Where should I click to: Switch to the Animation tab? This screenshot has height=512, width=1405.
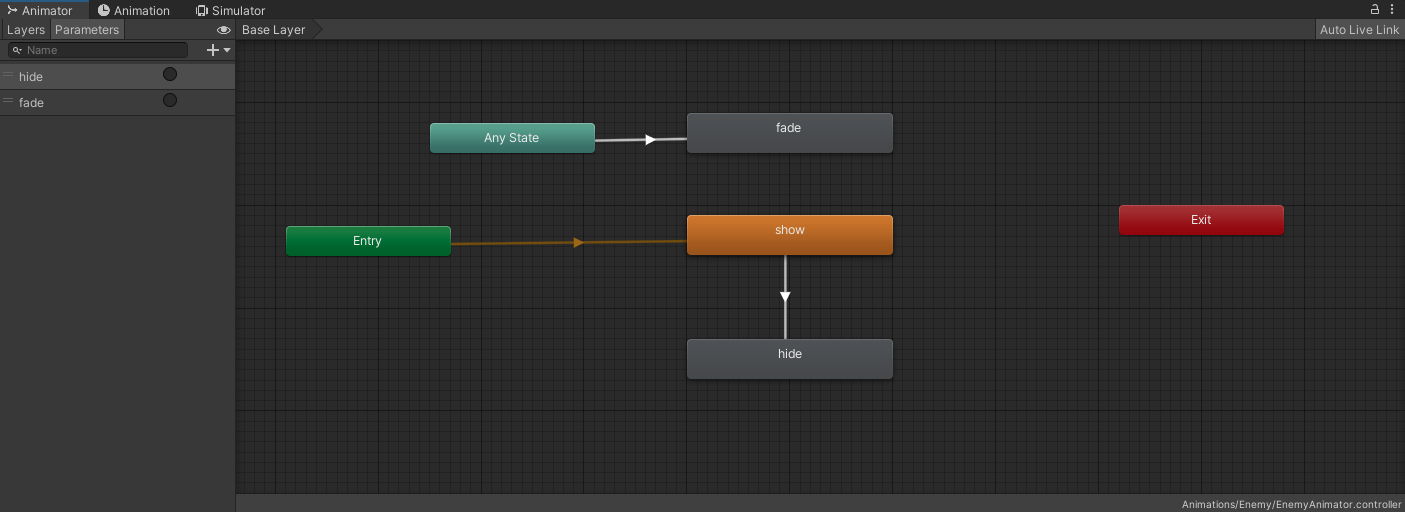(x=133, y=10)
